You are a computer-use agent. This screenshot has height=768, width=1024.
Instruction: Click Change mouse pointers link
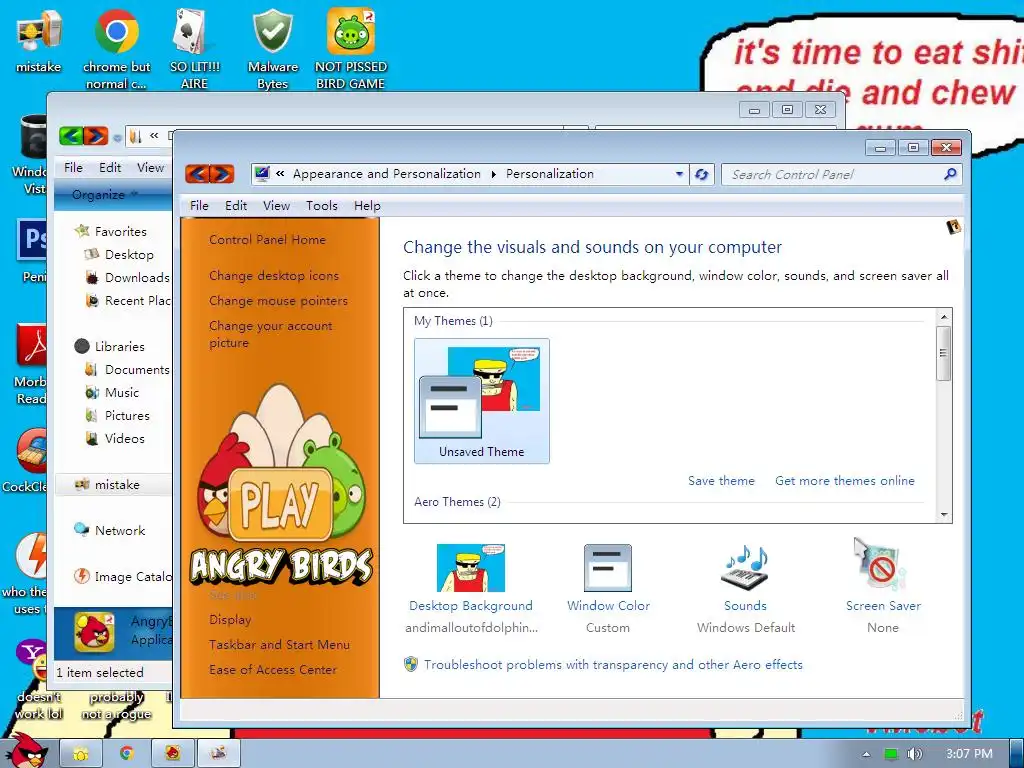point(278,301)
